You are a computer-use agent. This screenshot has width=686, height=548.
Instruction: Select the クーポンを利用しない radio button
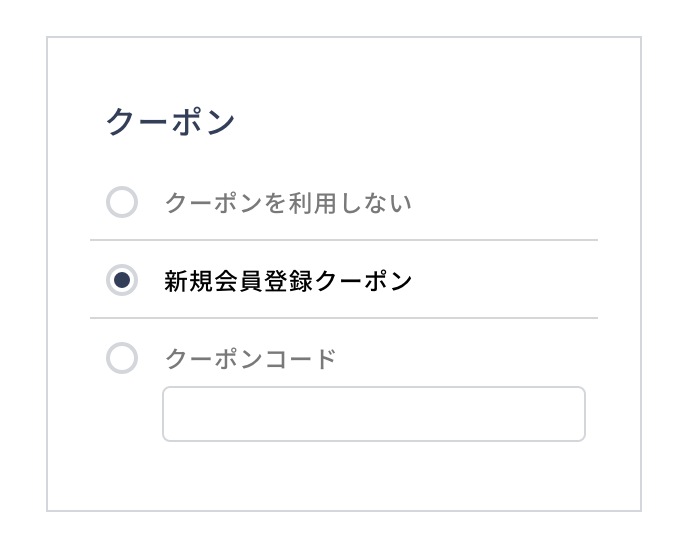[x=122, y=203]
